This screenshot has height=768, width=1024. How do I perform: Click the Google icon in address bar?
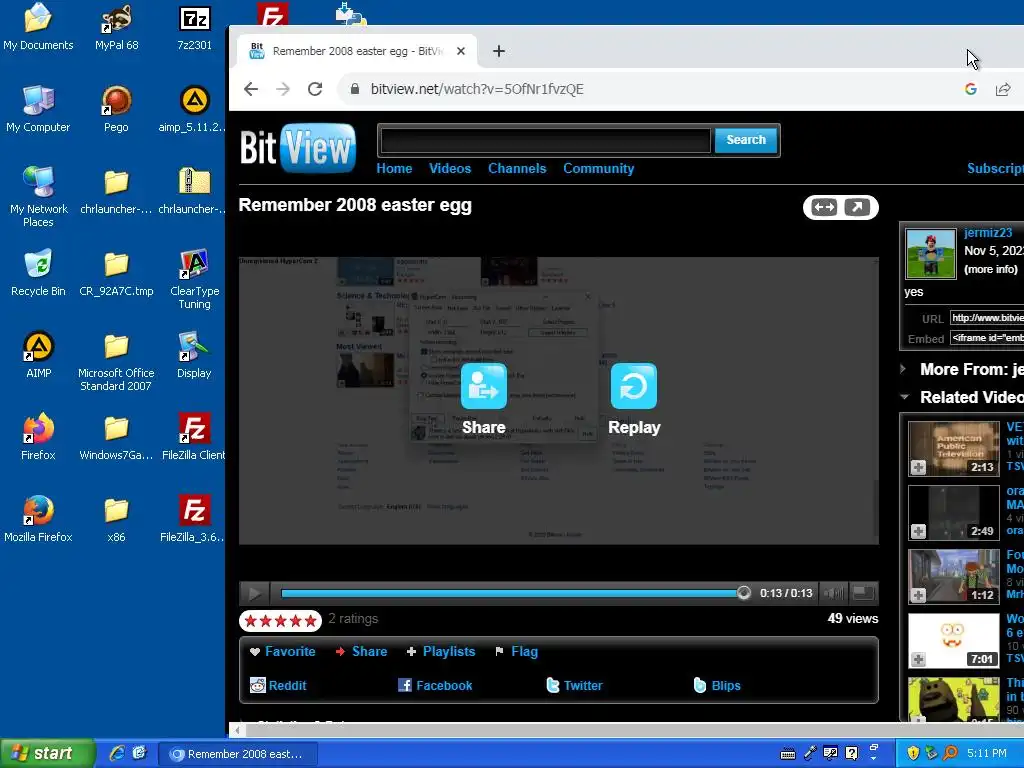click(970, 89)
